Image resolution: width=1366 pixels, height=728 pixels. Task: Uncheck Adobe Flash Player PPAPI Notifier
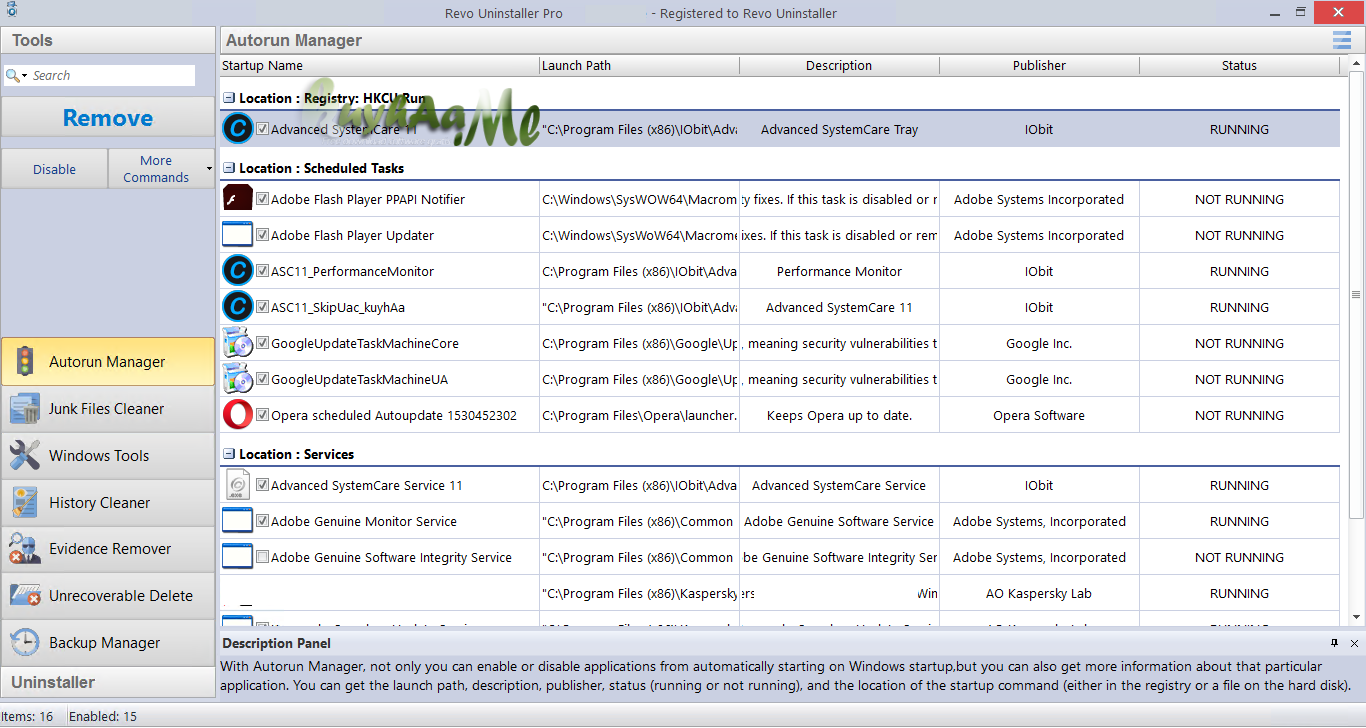tap(262, 199)
